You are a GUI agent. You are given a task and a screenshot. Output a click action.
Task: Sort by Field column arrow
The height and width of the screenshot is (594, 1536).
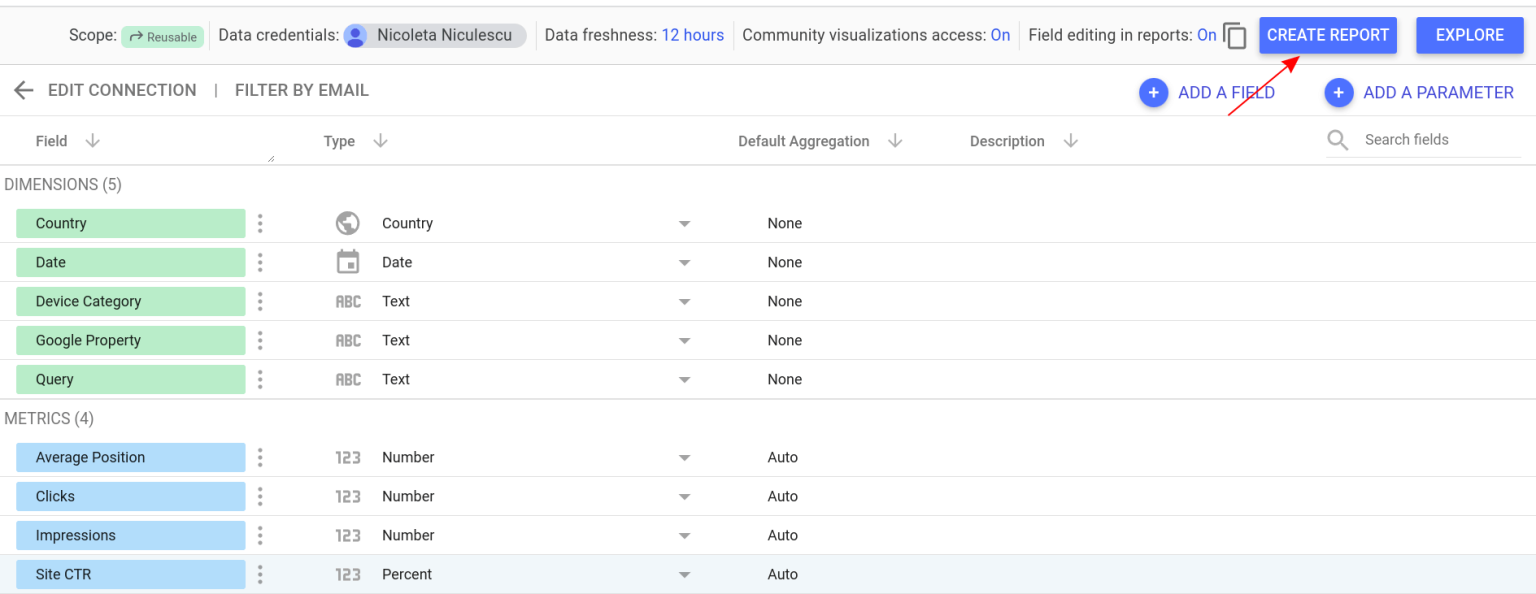coord(93,141)
